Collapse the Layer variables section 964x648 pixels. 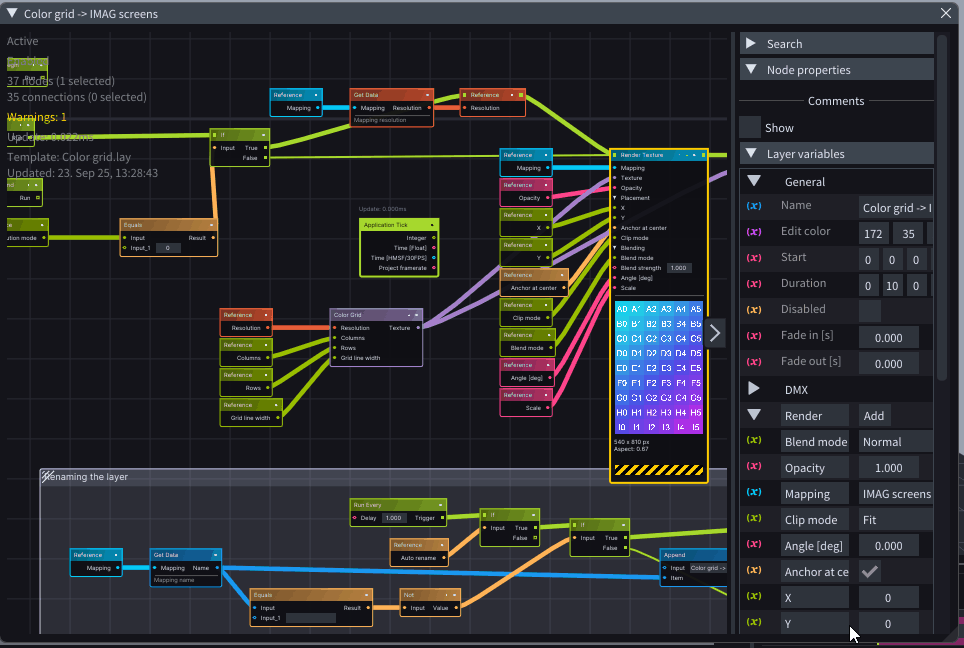[751, 154]
